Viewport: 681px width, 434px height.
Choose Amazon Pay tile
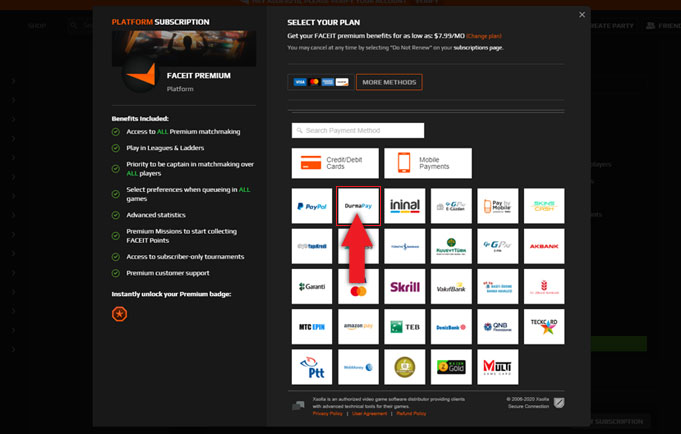coord(358,327)
